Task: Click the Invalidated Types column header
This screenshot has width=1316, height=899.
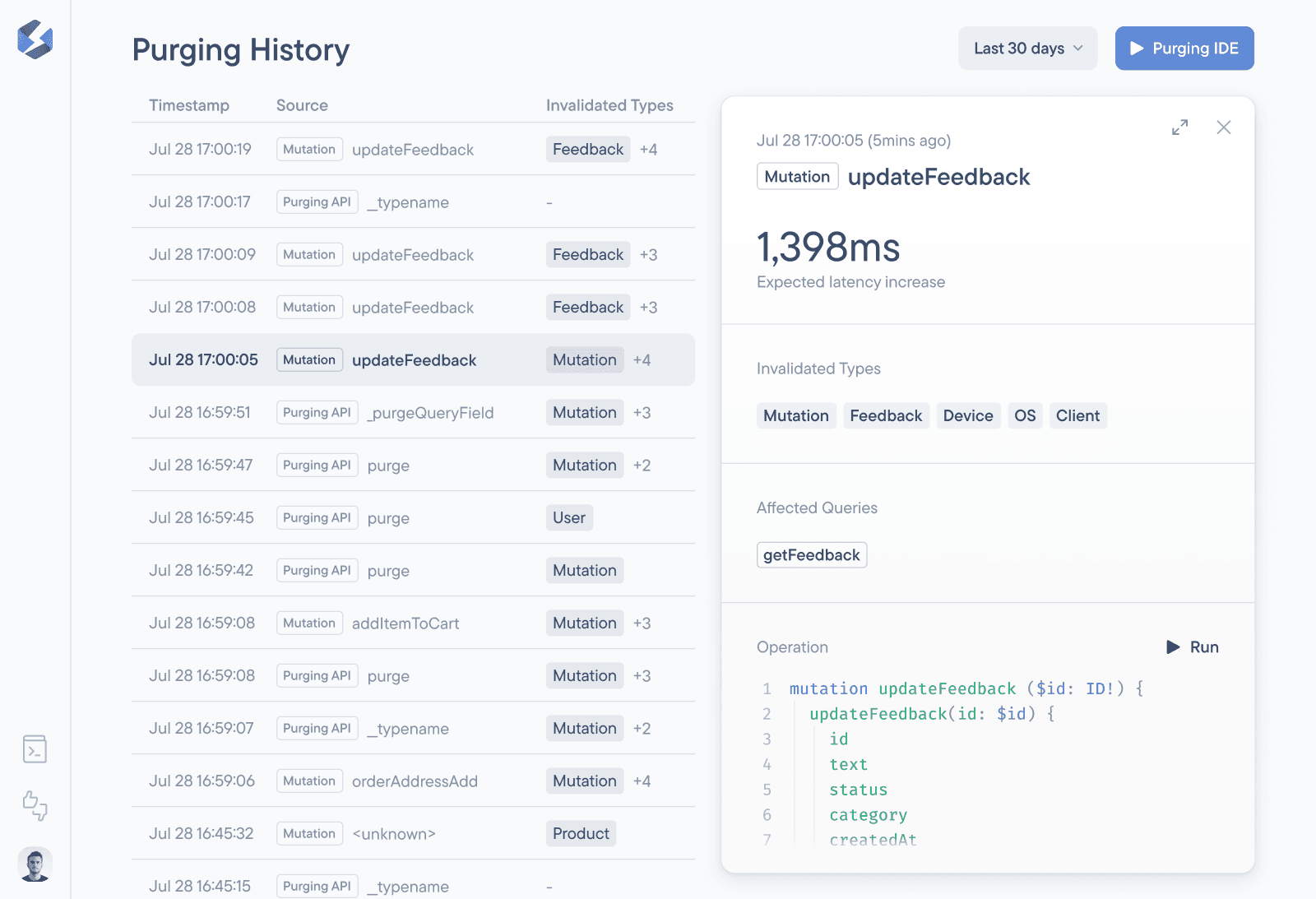Action: (609, 105)
